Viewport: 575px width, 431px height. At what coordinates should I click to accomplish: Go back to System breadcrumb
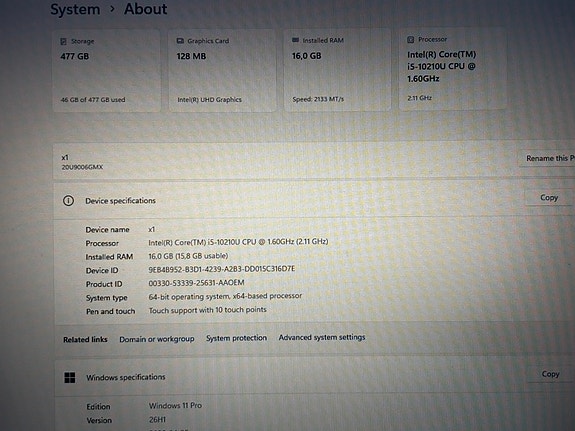pos(75,9)
